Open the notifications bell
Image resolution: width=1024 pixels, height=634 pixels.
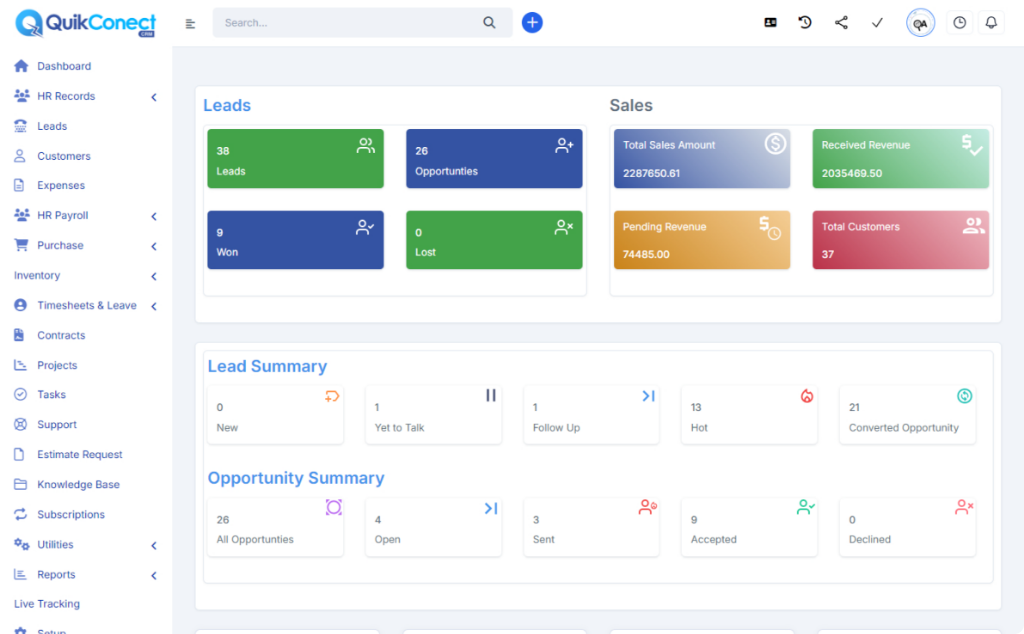point(991,23)
